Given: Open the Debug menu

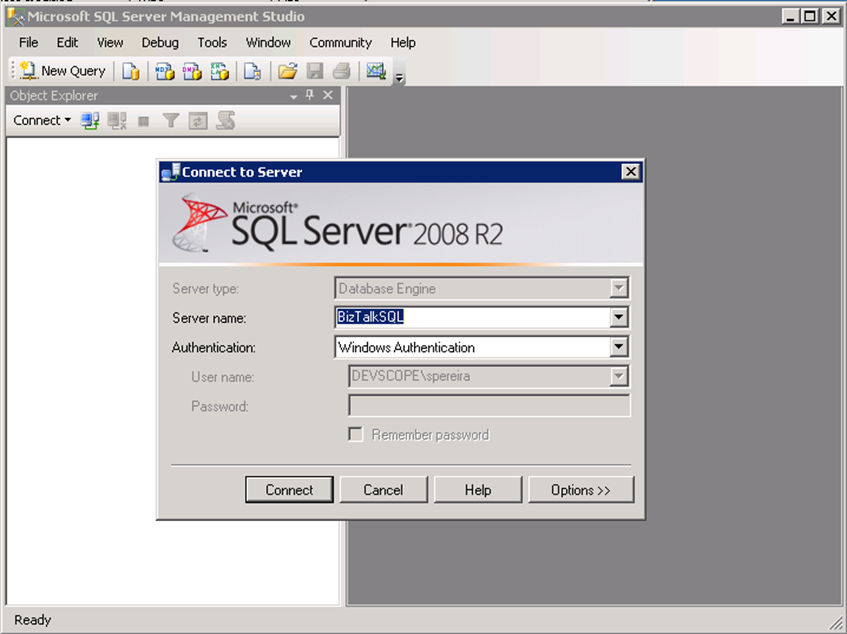Looking at the screenshot, I should point(160,42).
